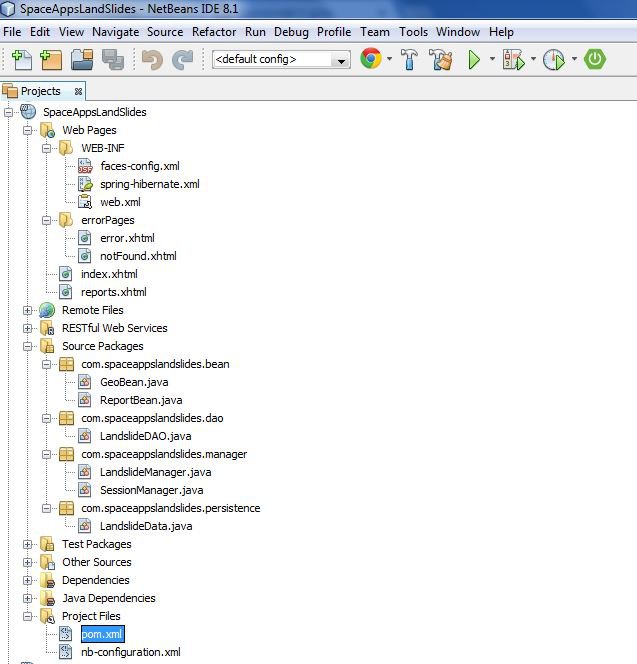Open the Chrome browser selector icon

click(x=371, y=60)
